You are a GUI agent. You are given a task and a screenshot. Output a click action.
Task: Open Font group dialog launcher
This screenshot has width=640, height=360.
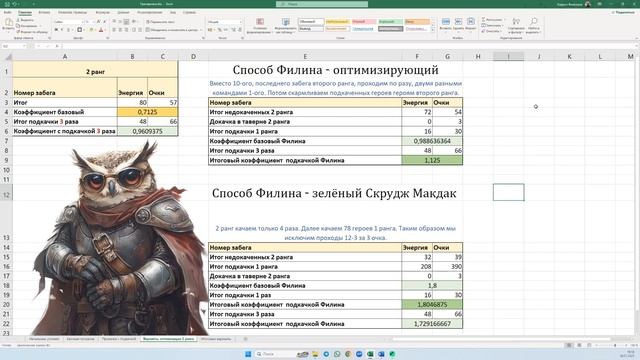(108, 38)
